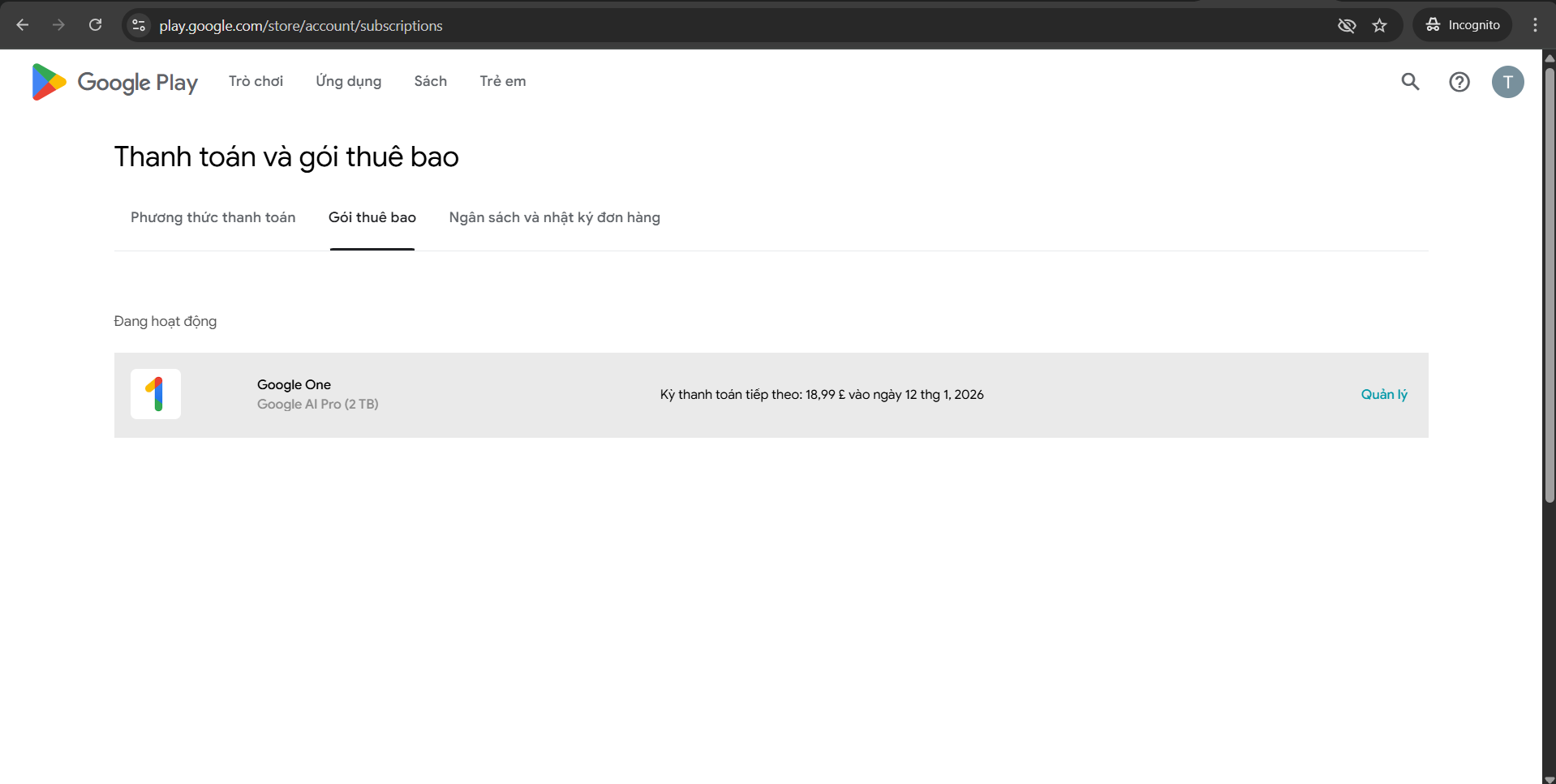Open the Sách section
Viewport: 1556px width, 784px height.
click(x=430, y=81)
